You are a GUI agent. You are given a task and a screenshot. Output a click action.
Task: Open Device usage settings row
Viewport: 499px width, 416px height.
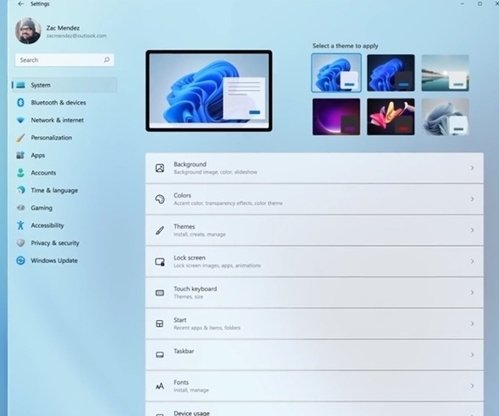tap(314, 409)
